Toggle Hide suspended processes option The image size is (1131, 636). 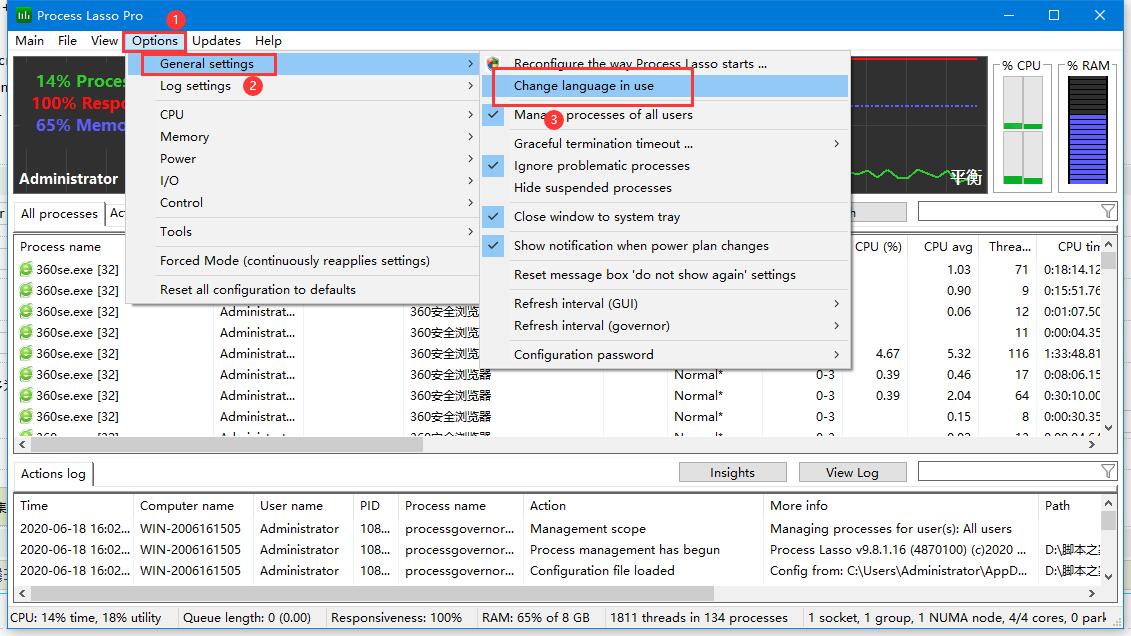[x=666, y=187]
